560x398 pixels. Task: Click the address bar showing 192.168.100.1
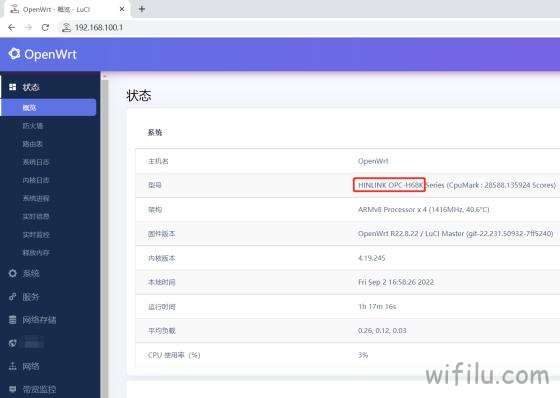point(307,27)
